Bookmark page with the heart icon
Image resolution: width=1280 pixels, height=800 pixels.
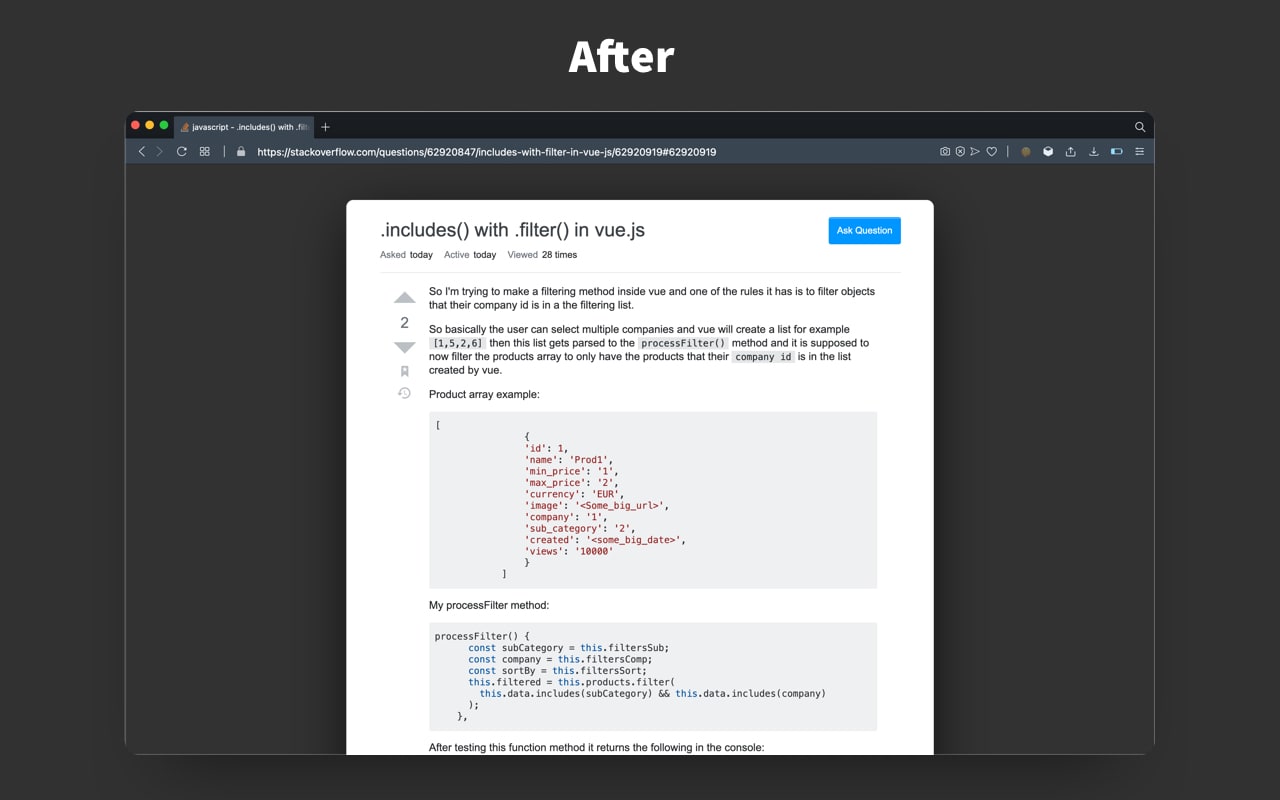point(992,152)
